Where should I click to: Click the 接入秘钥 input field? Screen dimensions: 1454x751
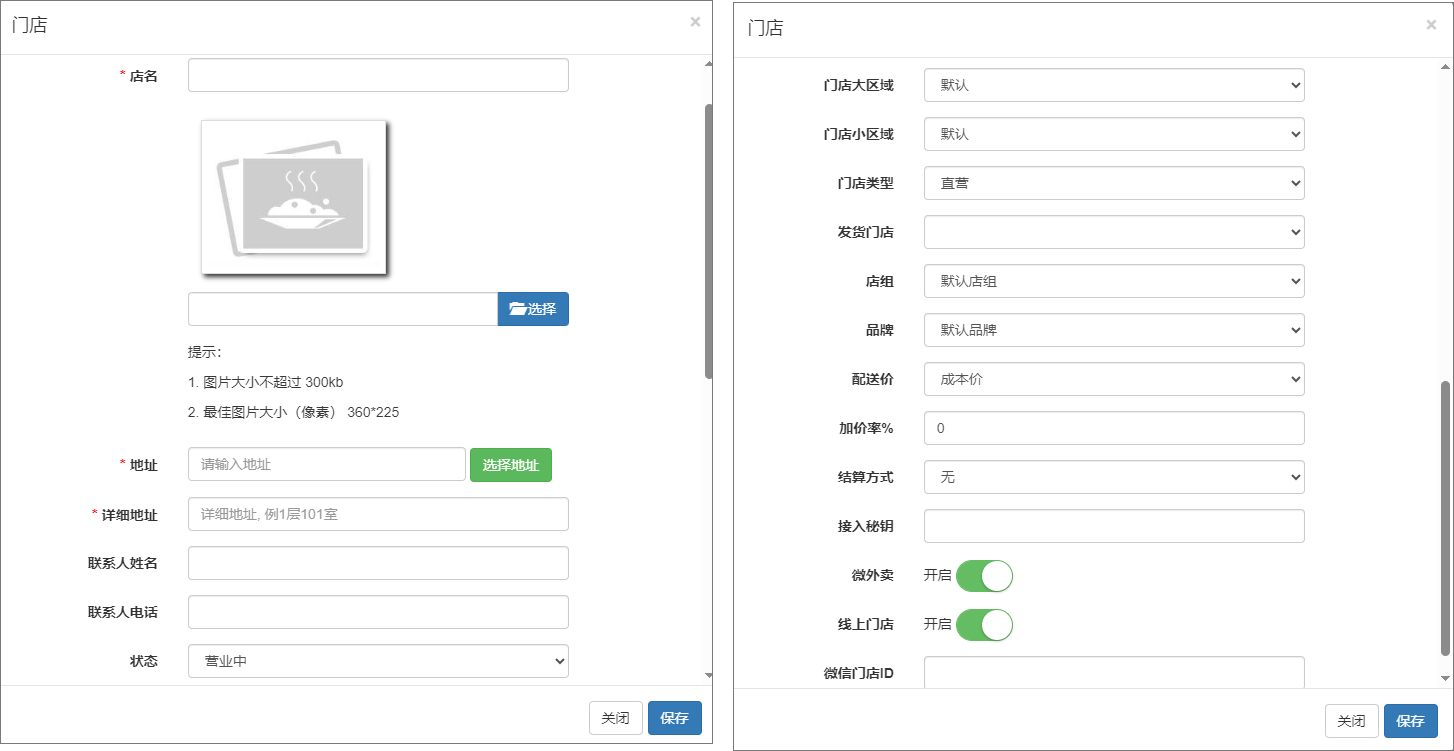pos(1114,526)
